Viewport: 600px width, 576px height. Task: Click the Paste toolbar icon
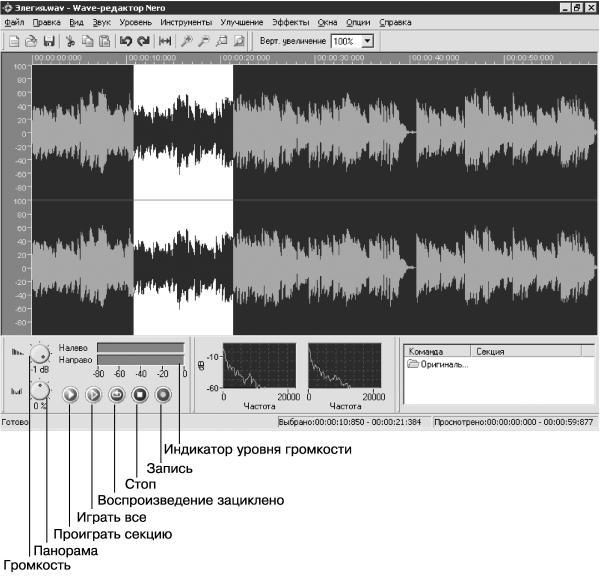(x=105, y=41)
